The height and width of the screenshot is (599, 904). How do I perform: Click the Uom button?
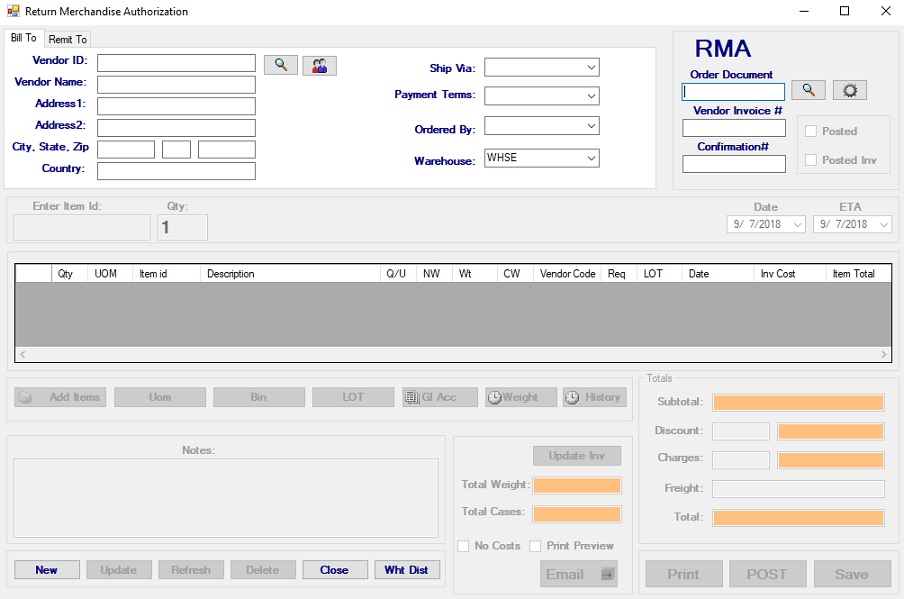point(160,397)
